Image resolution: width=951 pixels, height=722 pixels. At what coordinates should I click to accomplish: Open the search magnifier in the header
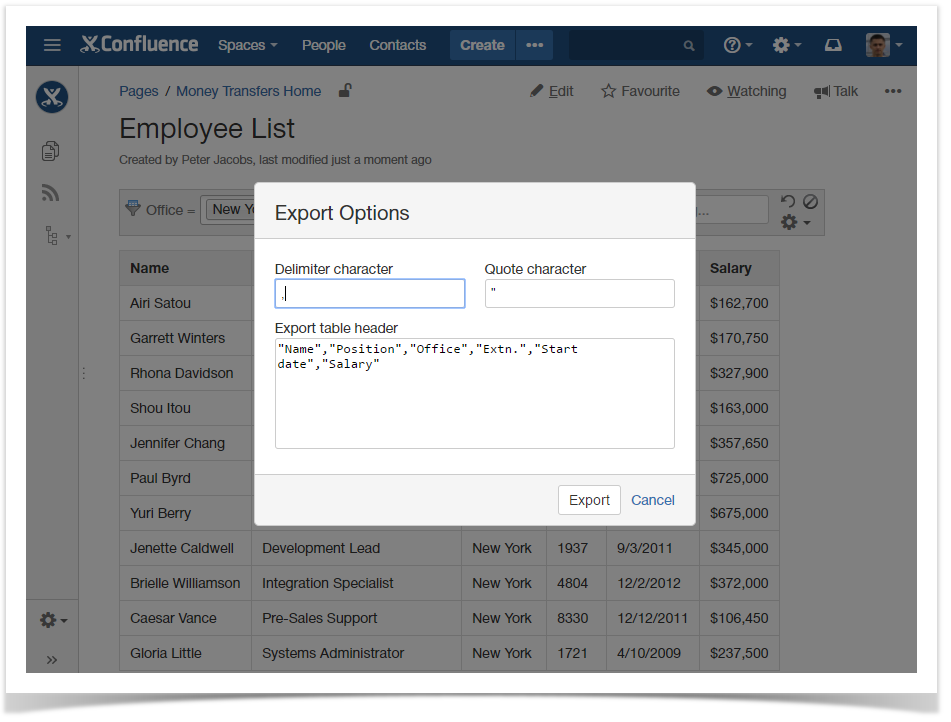point(688,45)
